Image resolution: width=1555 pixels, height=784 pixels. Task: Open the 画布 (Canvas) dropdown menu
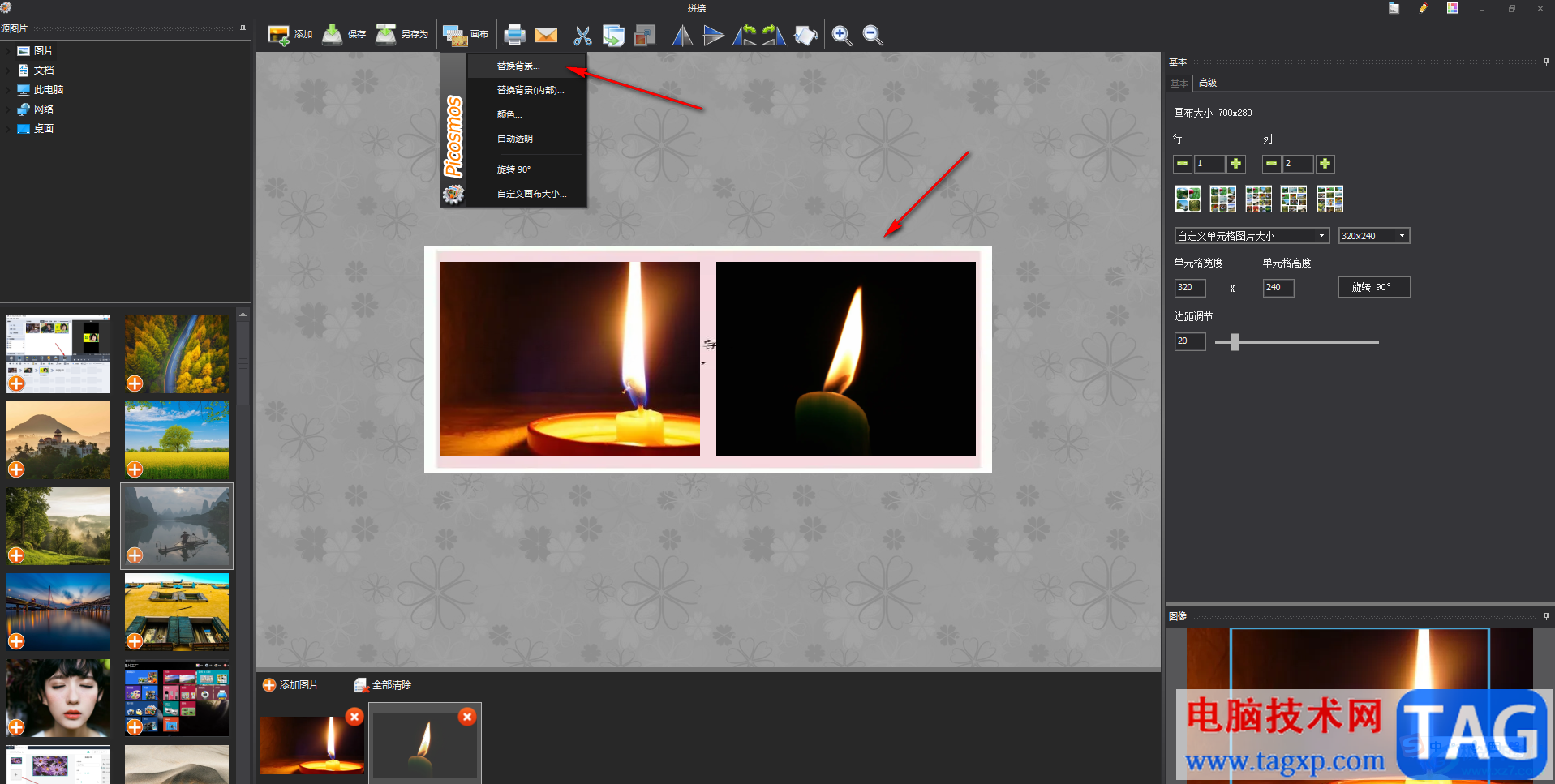[x=466, y=35]
